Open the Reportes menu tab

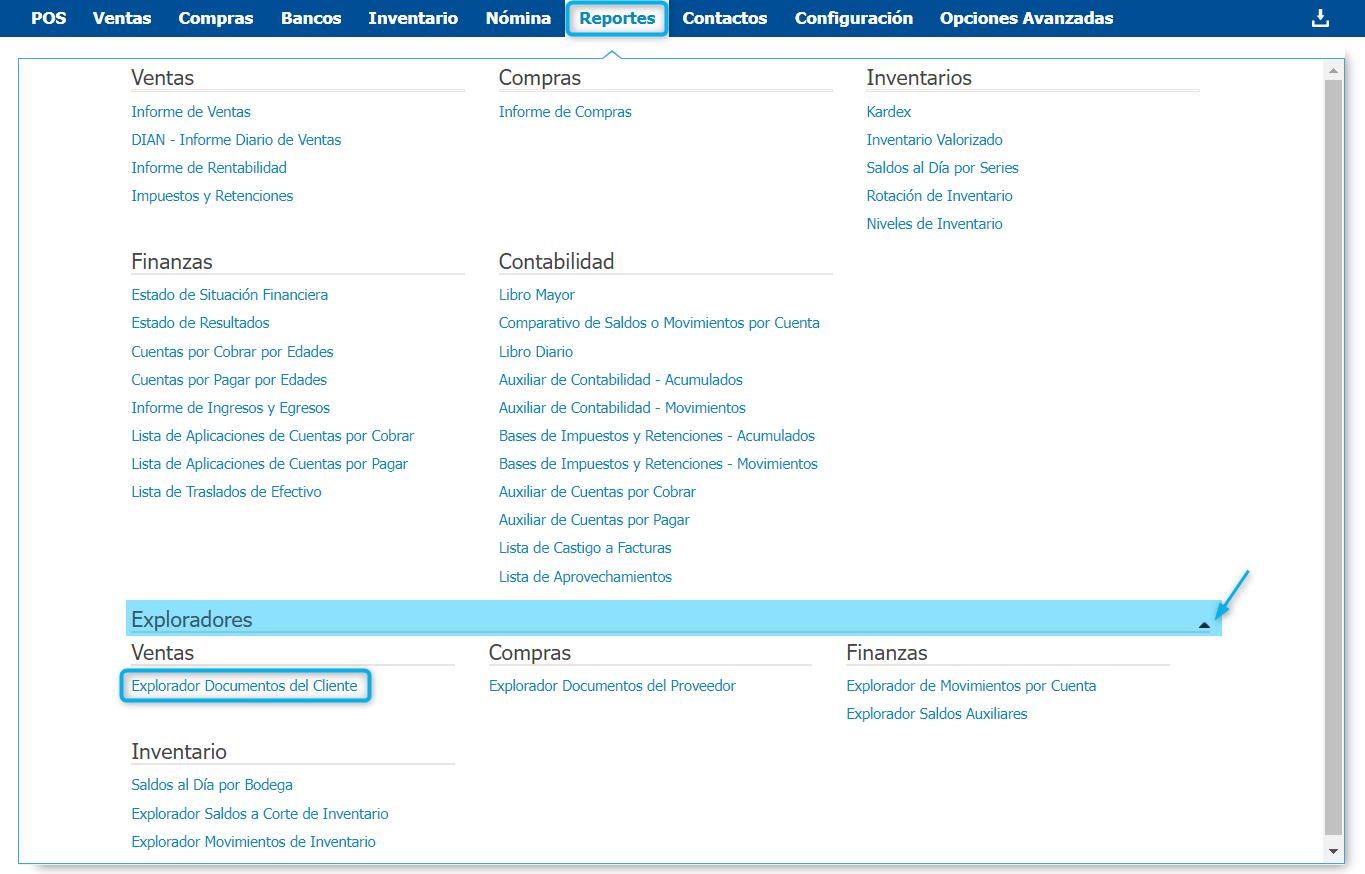(617, 18)
